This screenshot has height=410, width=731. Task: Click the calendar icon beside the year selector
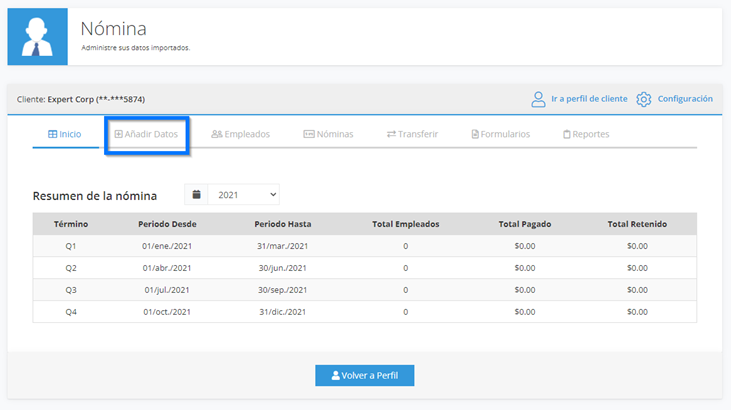click(196, 195)
